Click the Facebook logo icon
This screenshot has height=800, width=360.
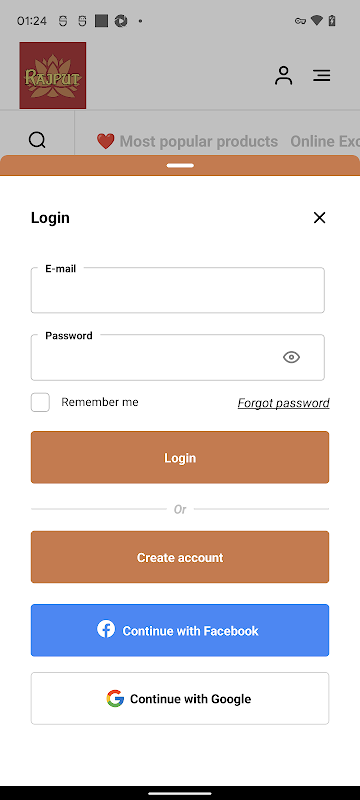pyautogui.click(x=106, y=629)
